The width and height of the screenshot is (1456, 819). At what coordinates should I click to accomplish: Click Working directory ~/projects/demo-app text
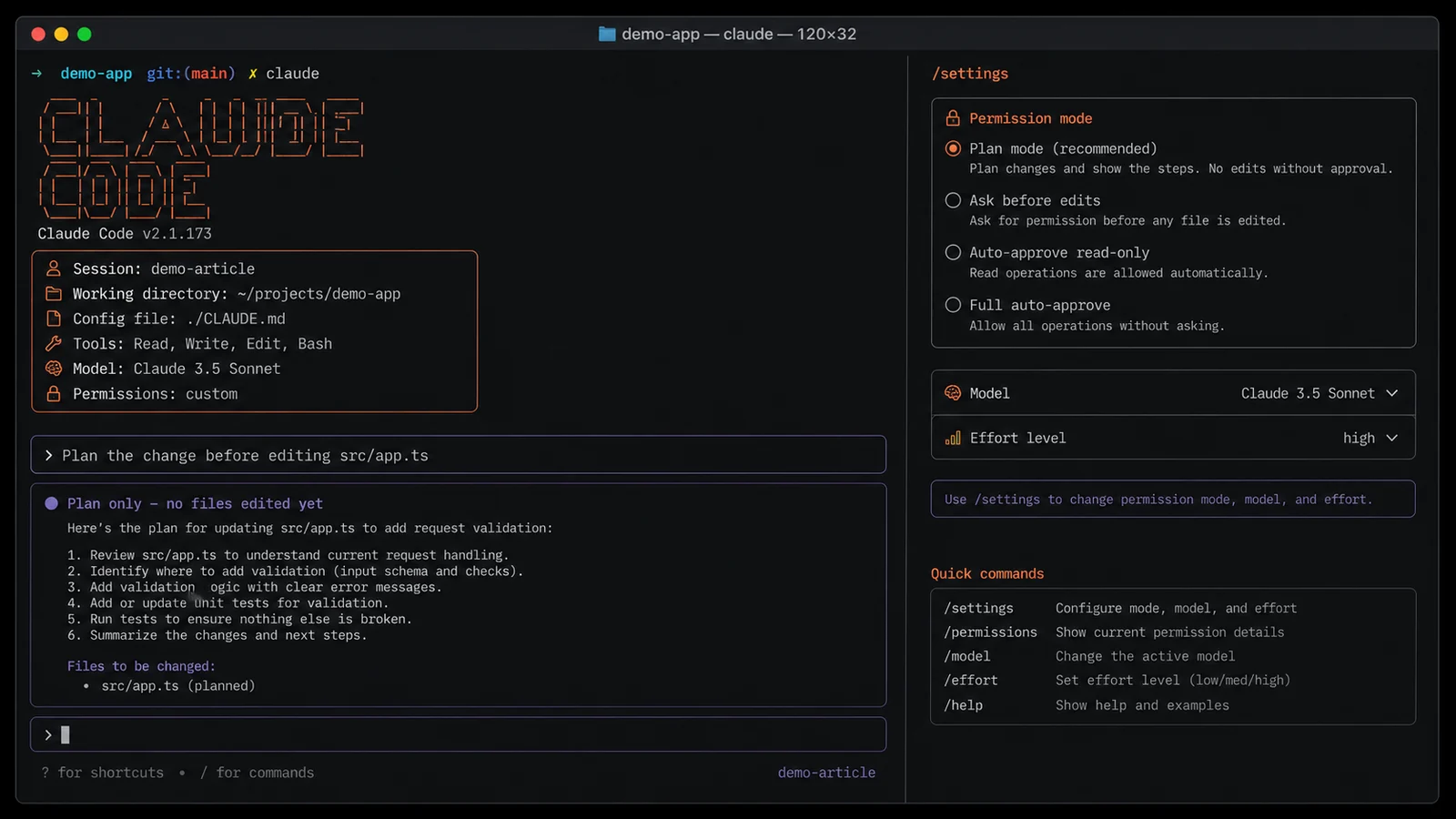pos(237,294)
